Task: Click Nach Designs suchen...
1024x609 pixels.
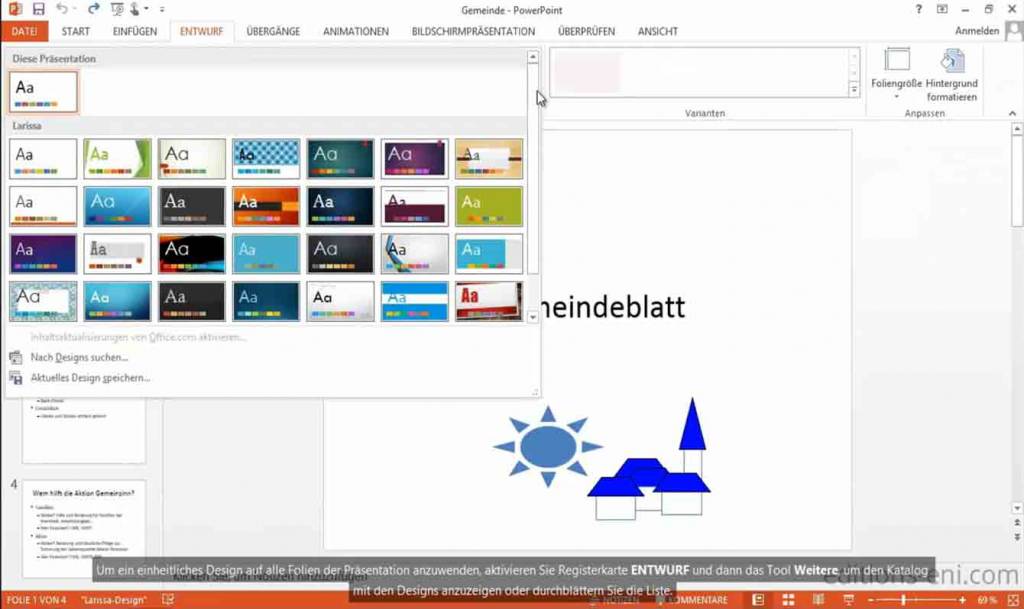Action: [79, 357]
